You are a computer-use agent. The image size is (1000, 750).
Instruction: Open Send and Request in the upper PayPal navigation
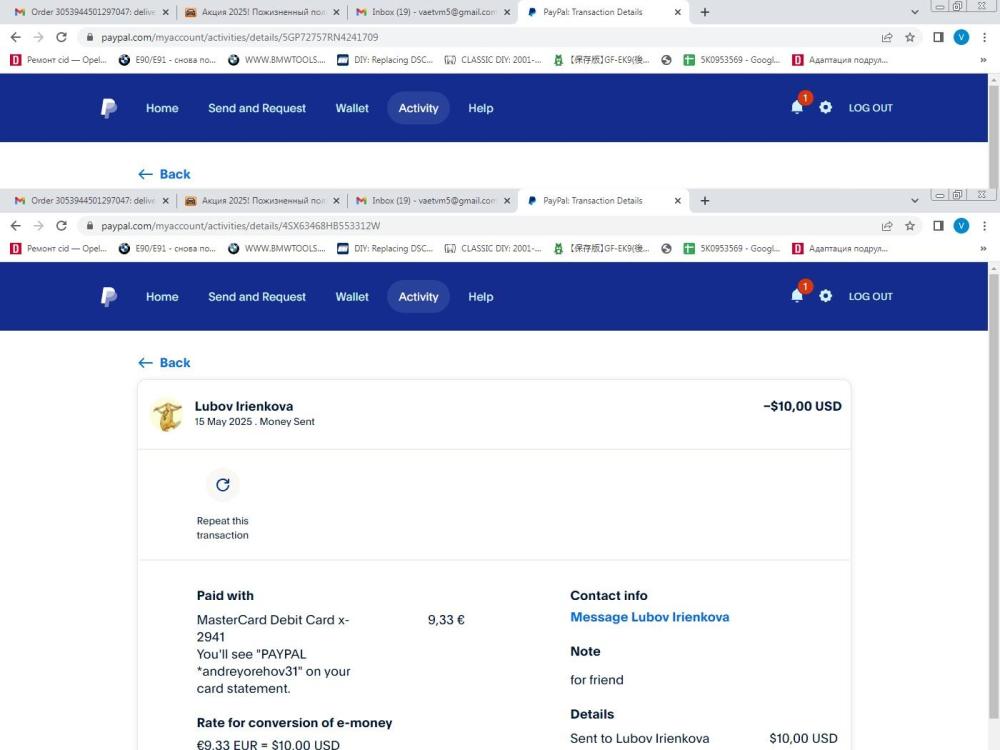[257, 108]
